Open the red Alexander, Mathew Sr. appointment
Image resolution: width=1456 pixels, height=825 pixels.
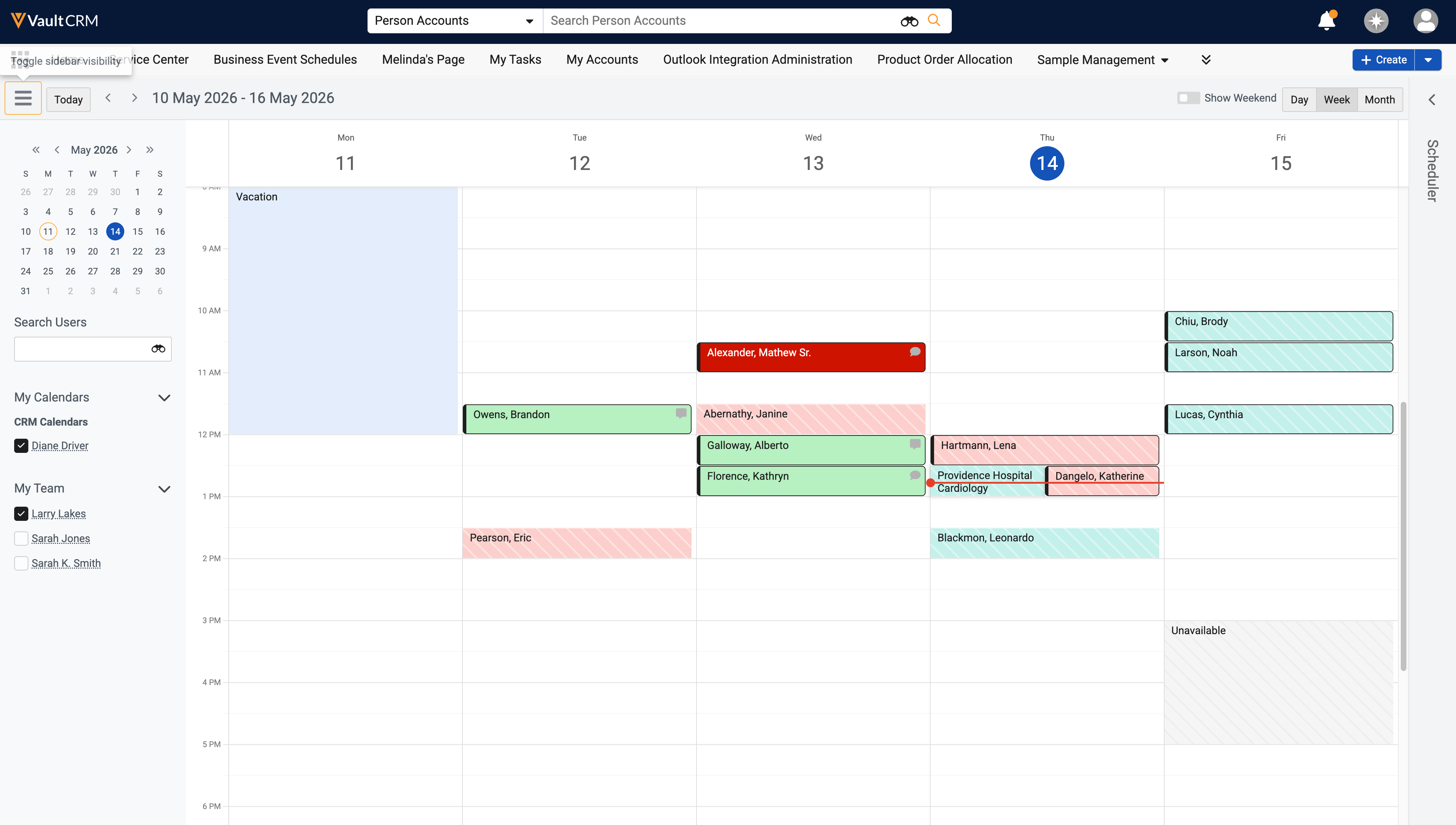[x=811, y=357]
